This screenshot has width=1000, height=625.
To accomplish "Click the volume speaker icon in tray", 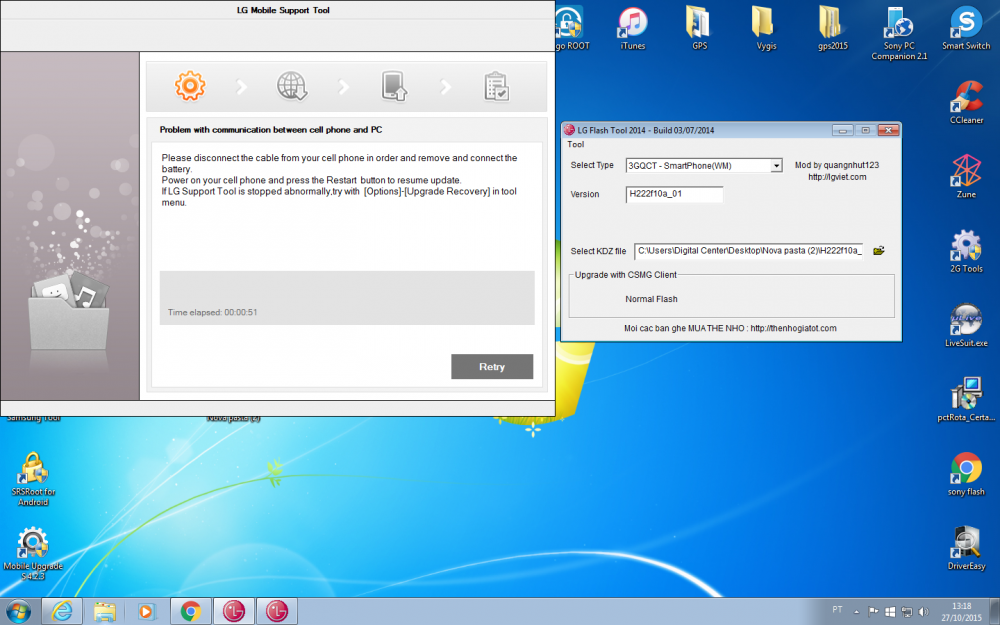I will (923, 612).
